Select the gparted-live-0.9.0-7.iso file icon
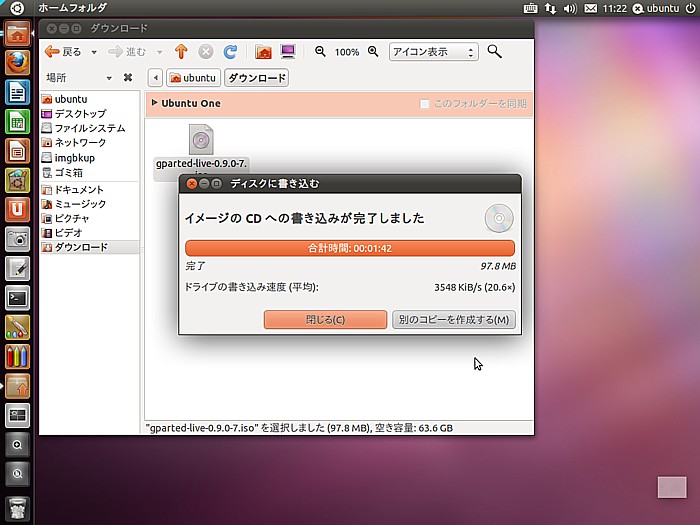 point(201,140)
